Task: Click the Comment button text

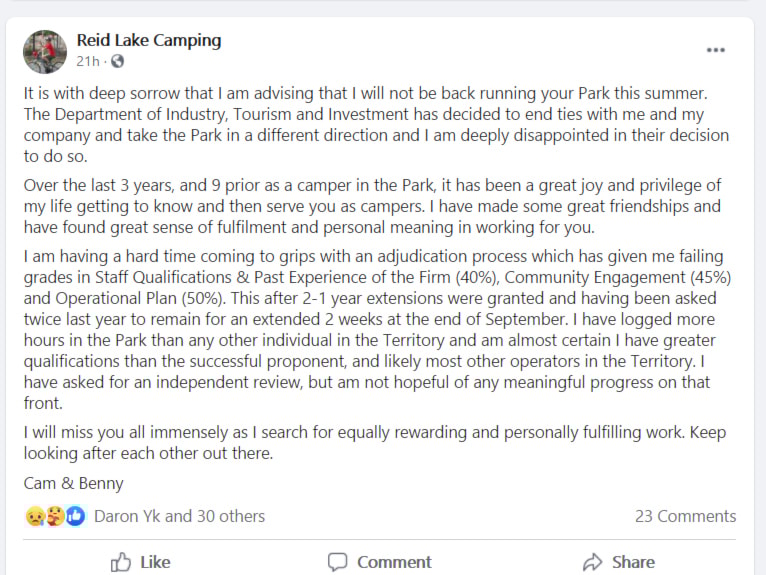Action: tap(394, 562)
